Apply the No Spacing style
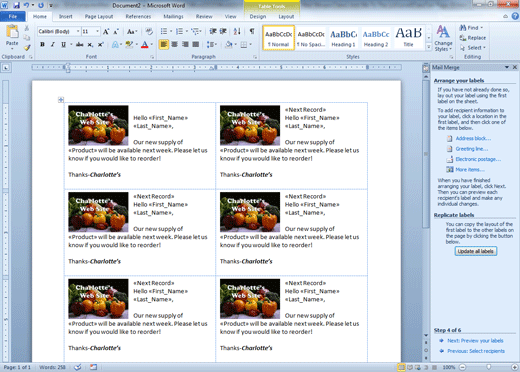The image size is (520, 372). 311,38
